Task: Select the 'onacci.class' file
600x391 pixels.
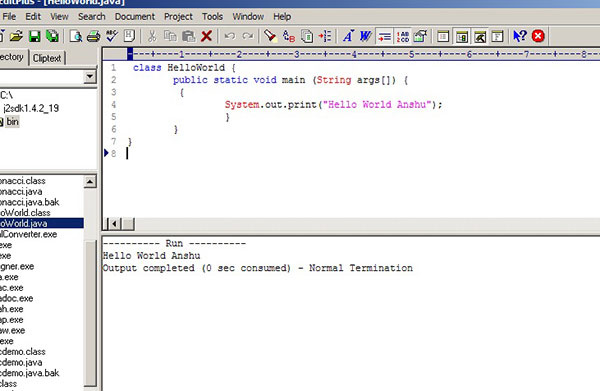Action: tap(23, 181)
